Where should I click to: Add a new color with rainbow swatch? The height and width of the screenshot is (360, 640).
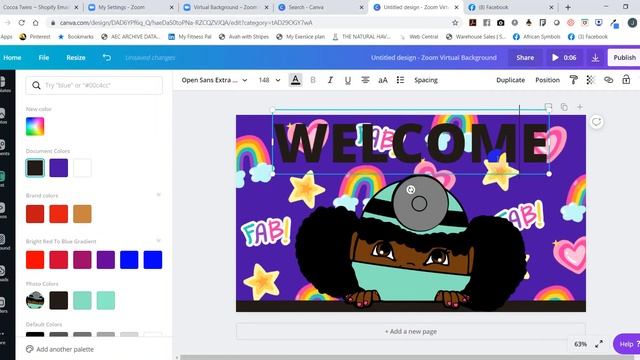tap(35, 126)
